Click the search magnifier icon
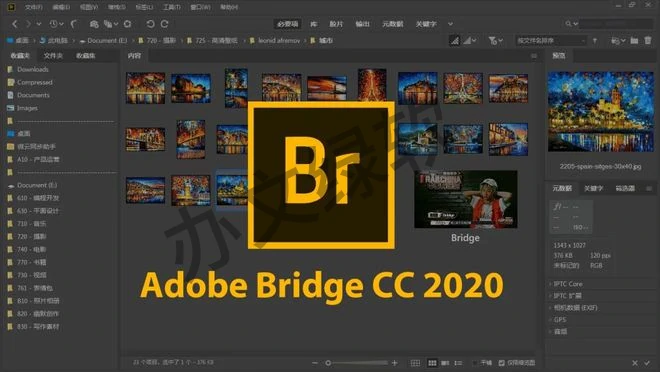Screen dimensions: 660x372 (x=569, y=24)
